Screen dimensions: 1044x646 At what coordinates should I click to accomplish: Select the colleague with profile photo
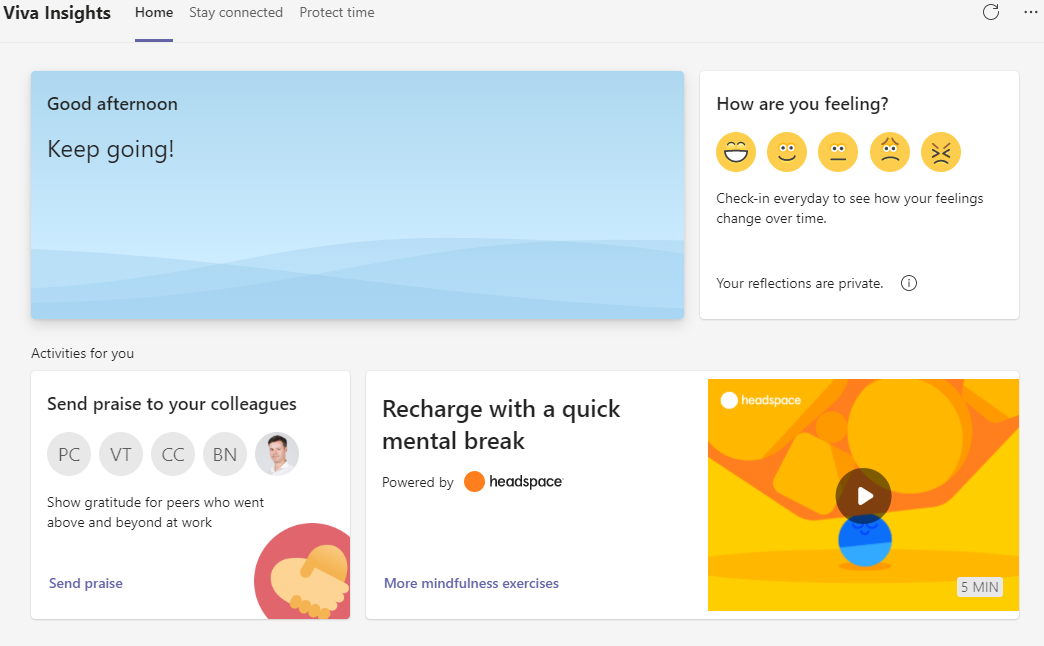coord(277,454)
